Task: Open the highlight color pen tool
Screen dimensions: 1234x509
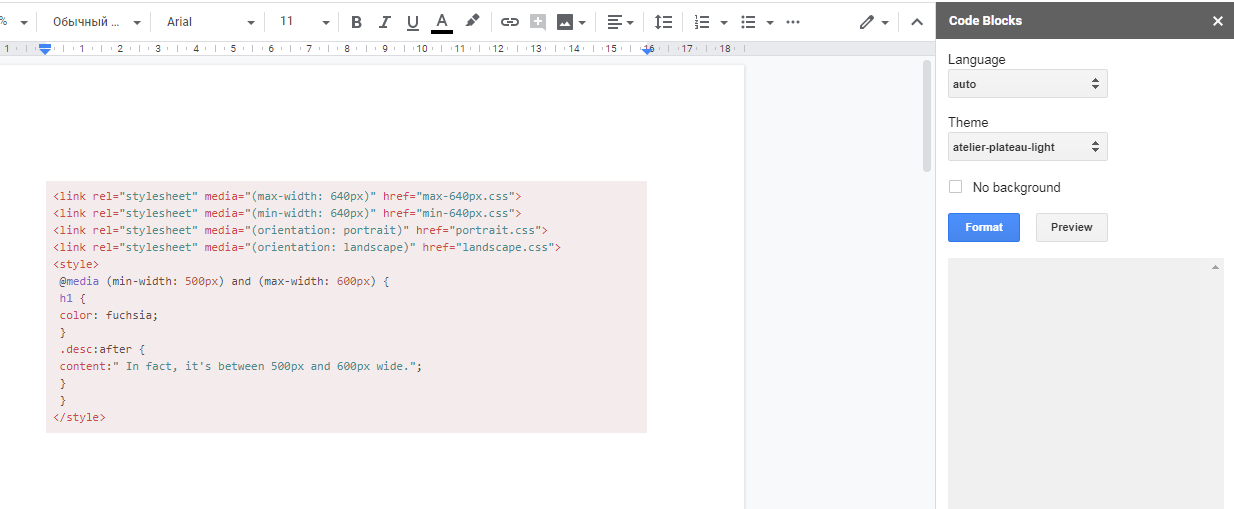Action: coord(472,21)
